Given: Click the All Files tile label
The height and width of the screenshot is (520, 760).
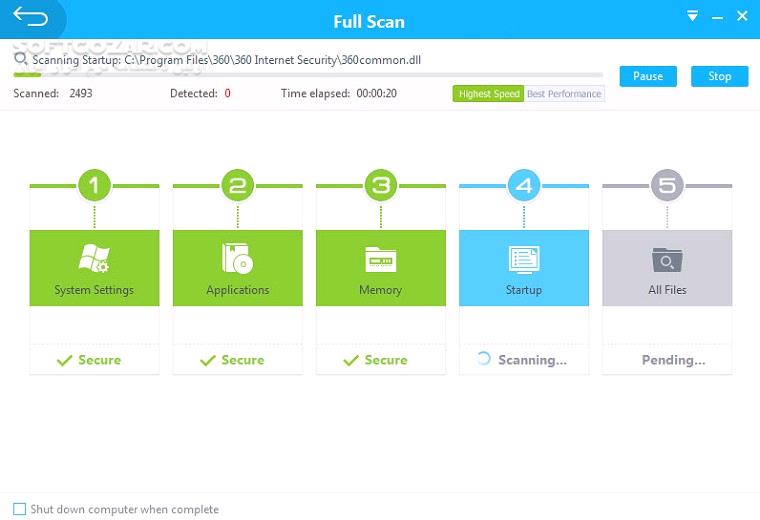Looking at the screenshot, I should point(667,290).
